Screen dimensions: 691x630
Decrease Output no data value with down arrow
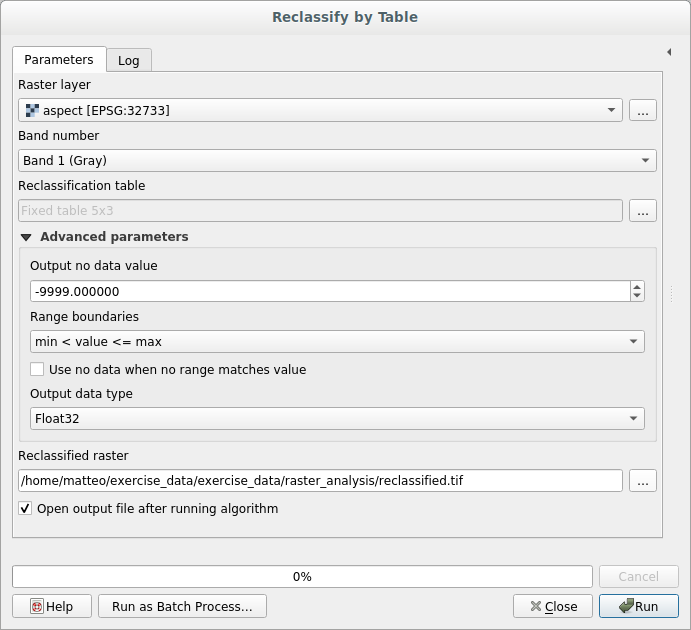pyautogui.click(x=637, y=296)
